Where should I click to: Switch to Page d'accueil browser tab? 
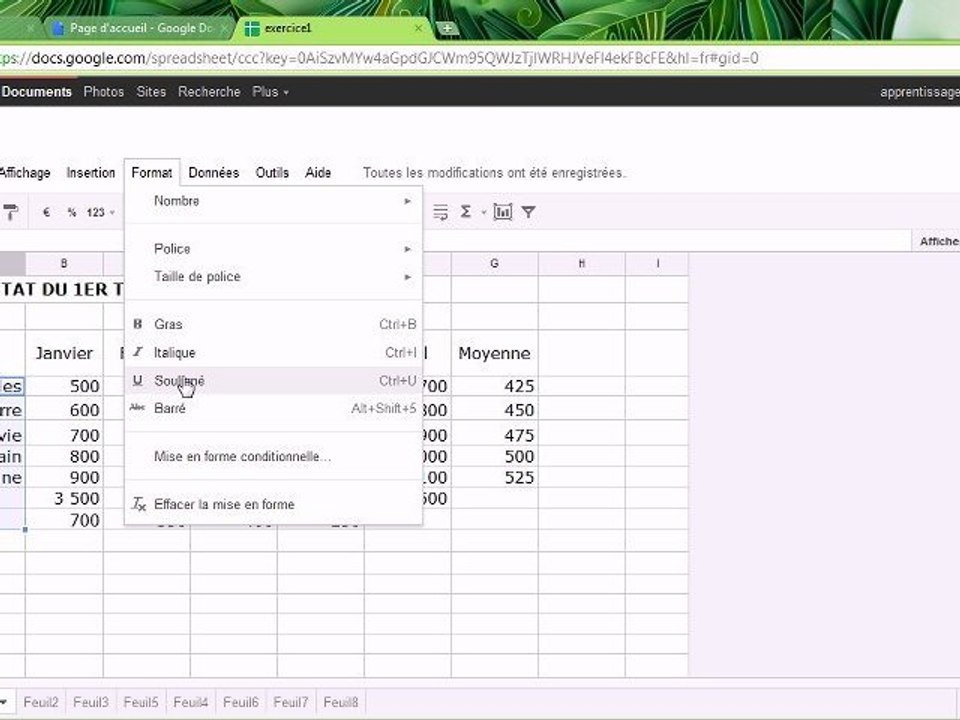[140, 28]
